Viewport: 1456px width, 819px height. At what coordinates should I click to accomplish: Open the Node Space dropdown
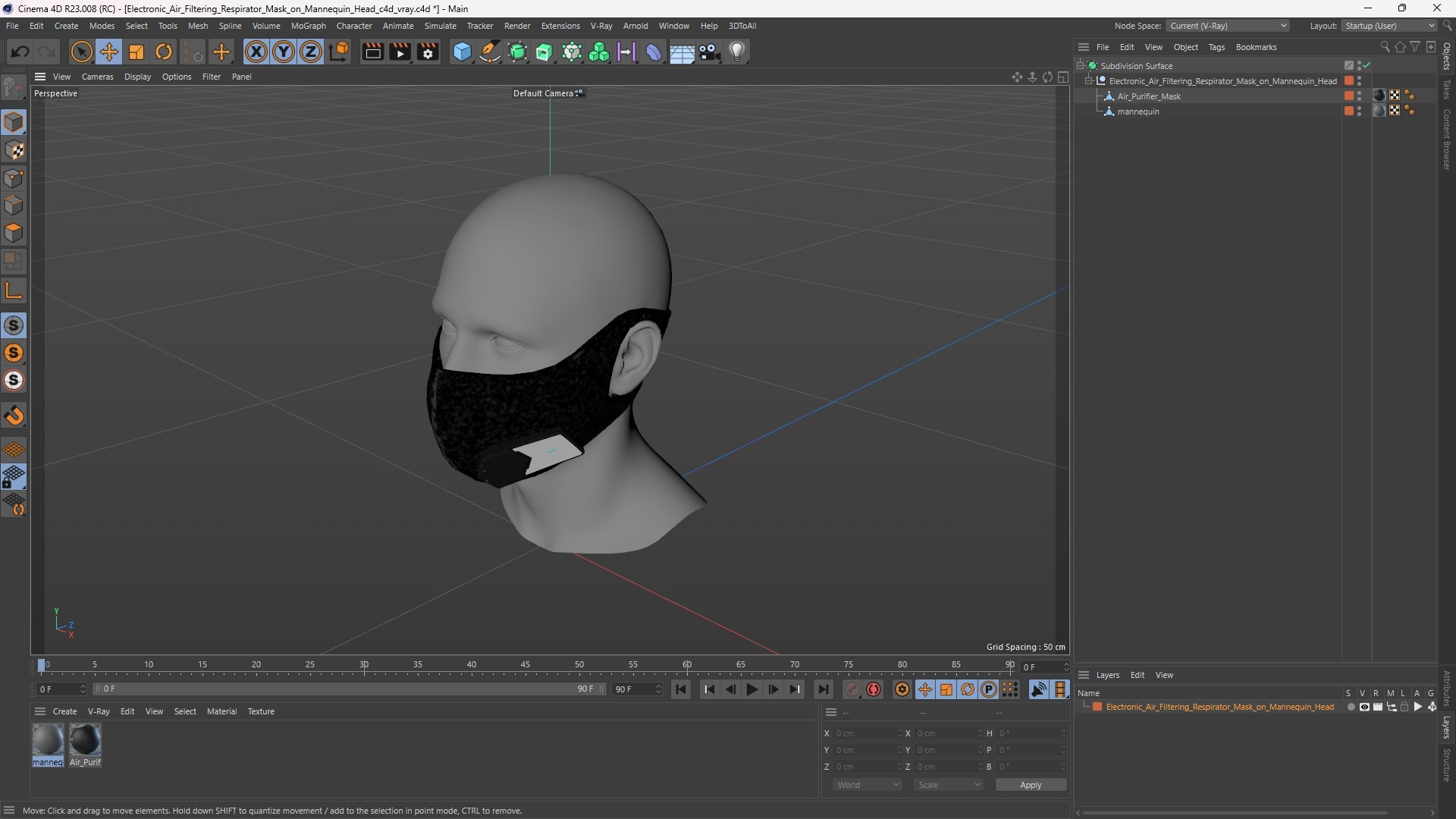(1228, 26)
